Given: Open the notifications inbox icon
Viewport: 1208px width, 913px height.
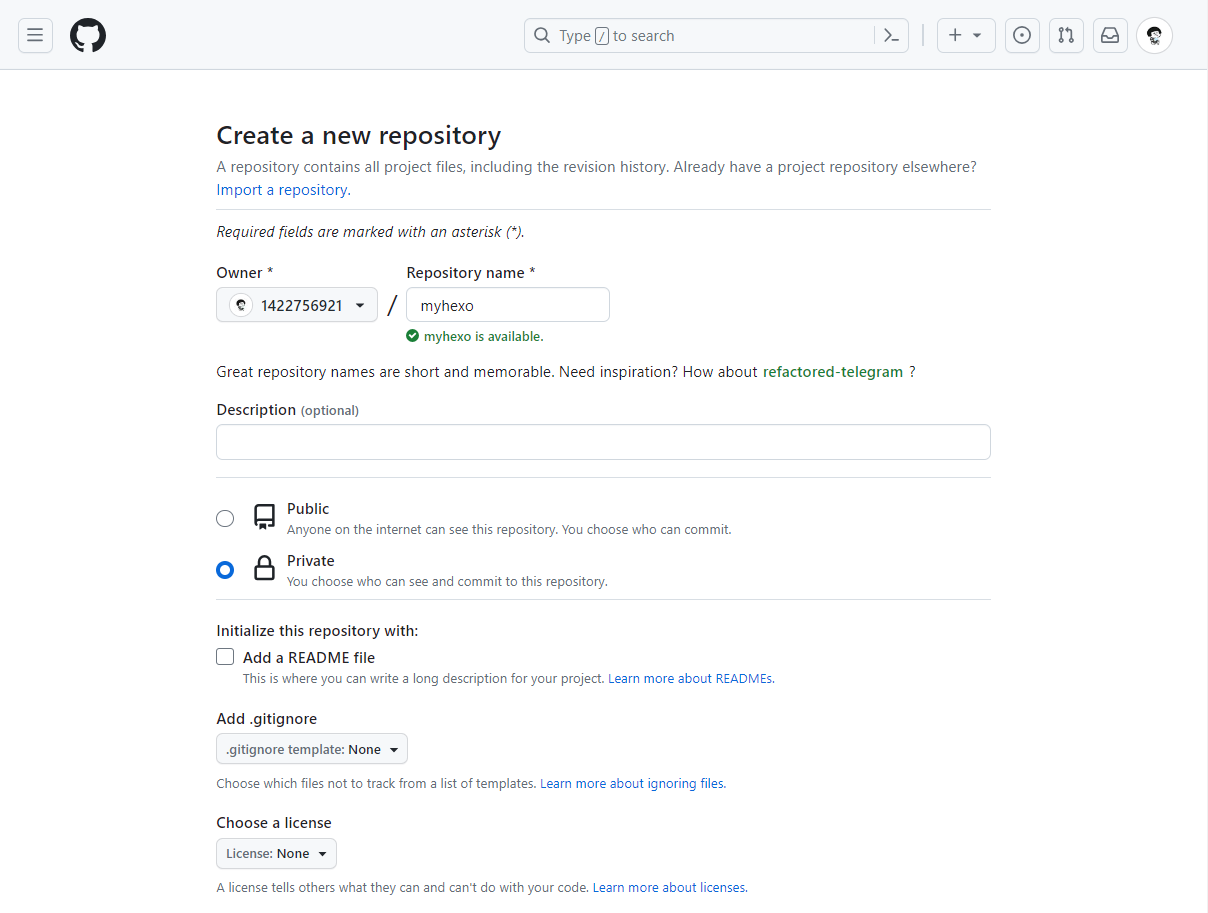Looking at the screenshot, I should pyautogui.click(x=1110, y=36).
